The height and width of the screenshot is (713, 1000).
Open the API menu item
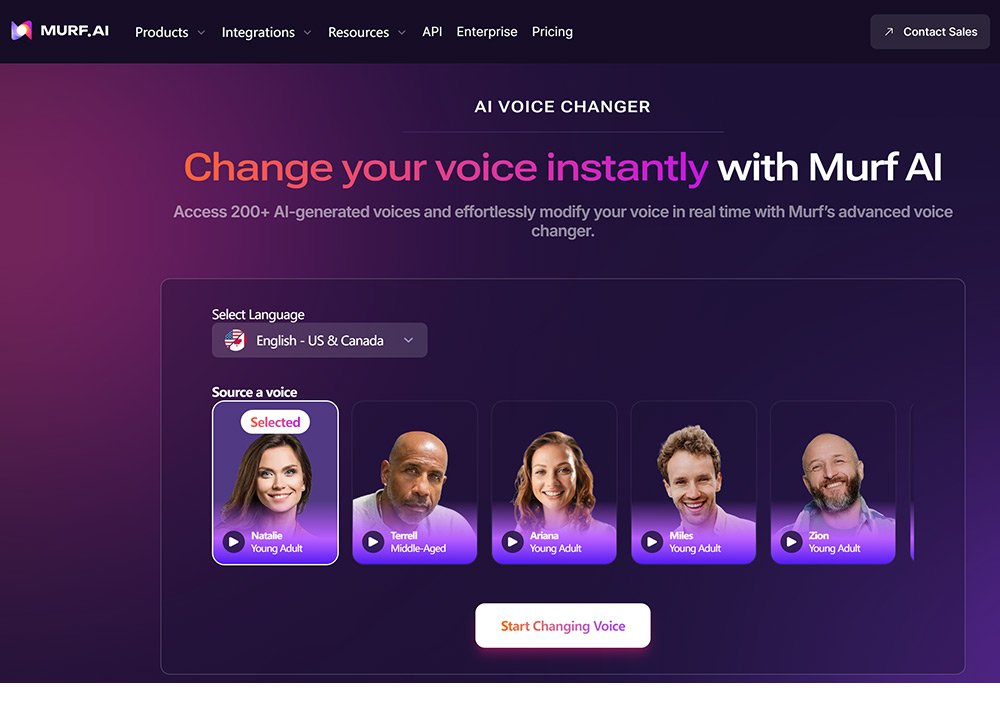tap(432, 31)
